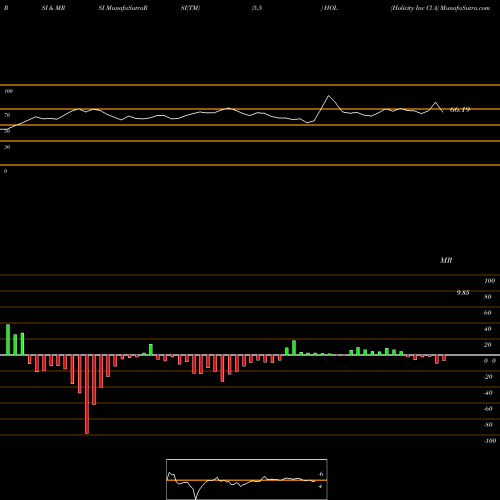
Task: Click the 30 label on RSI axis
Action: [x=7, y=147]
